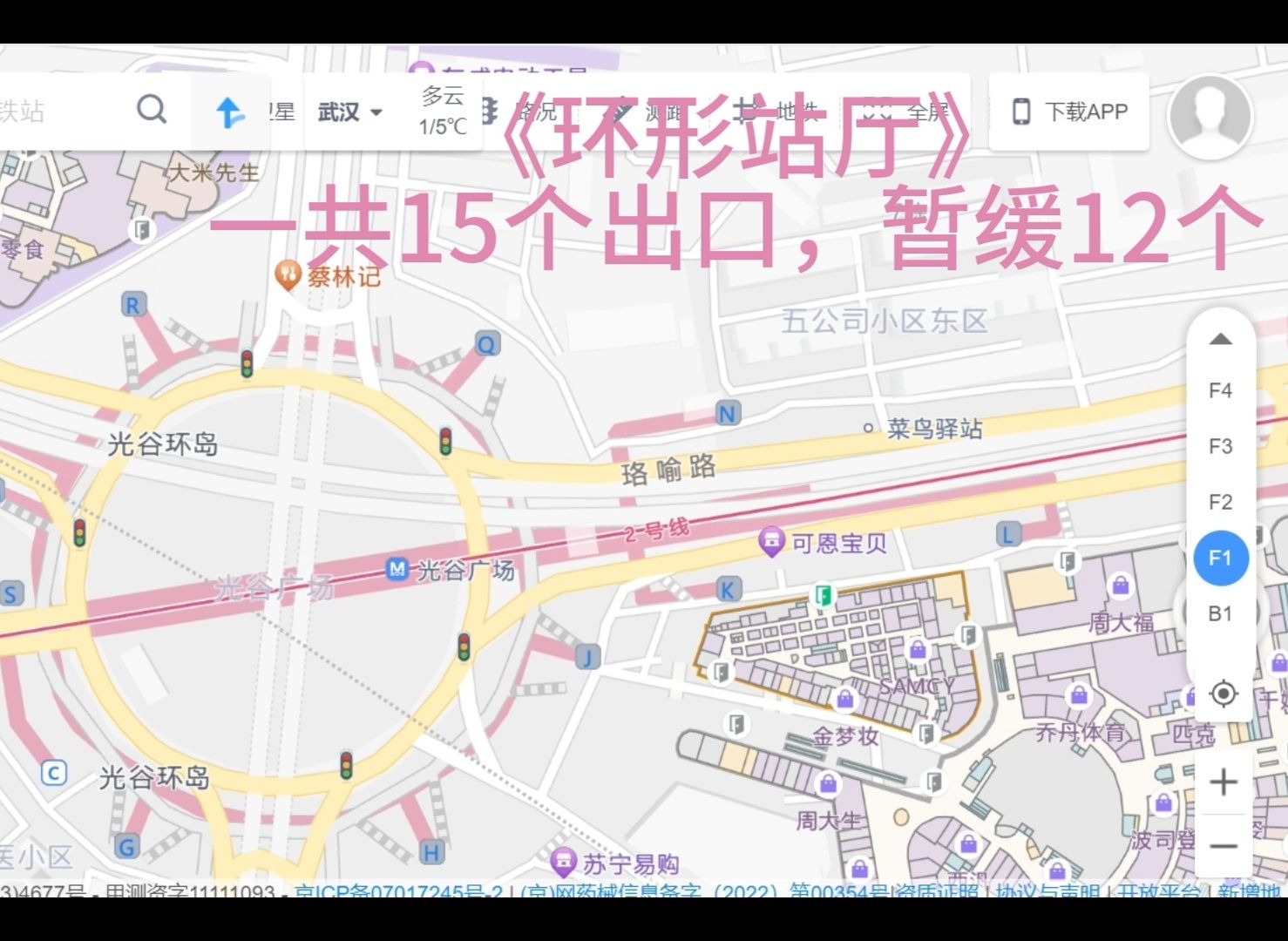The width and height of the screenshot is (1288, 941).
Task: Select subway exit S marker
Action: coord(10,595)
